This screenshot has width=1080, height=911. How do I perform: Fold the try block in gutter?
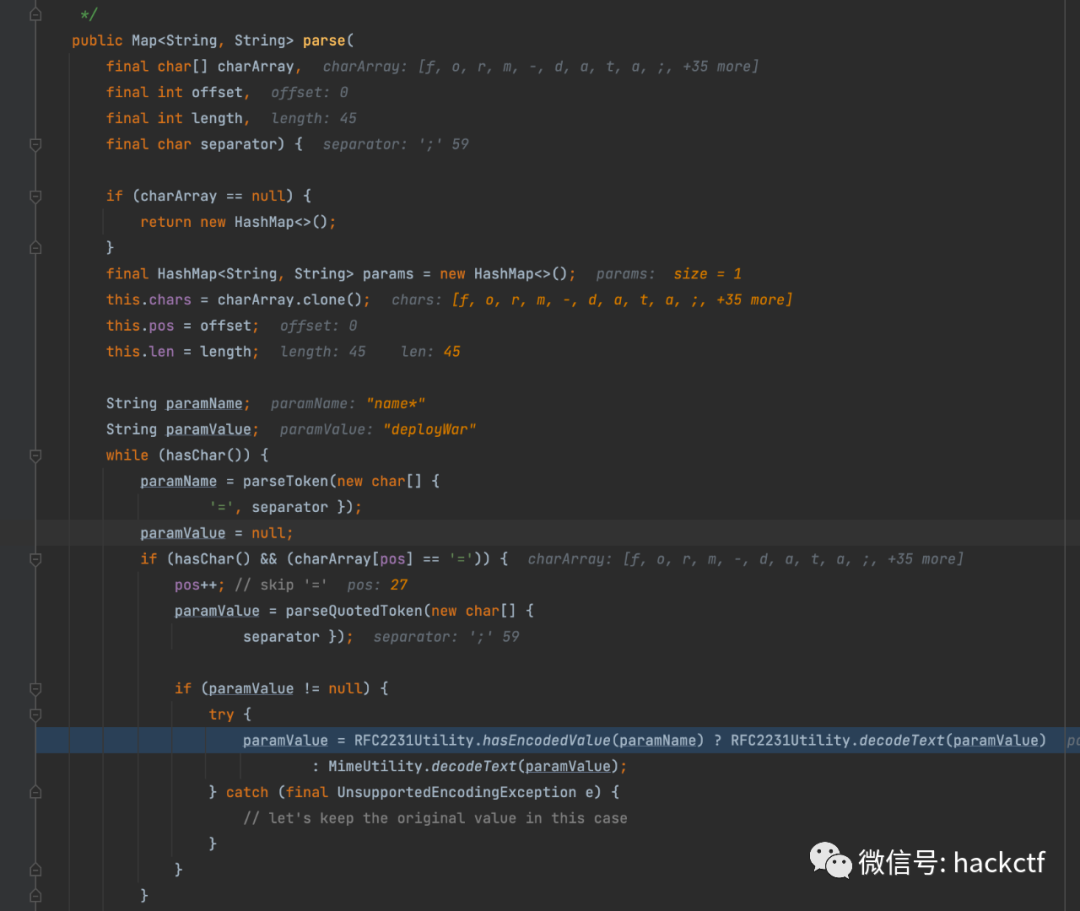coord(36,715)
